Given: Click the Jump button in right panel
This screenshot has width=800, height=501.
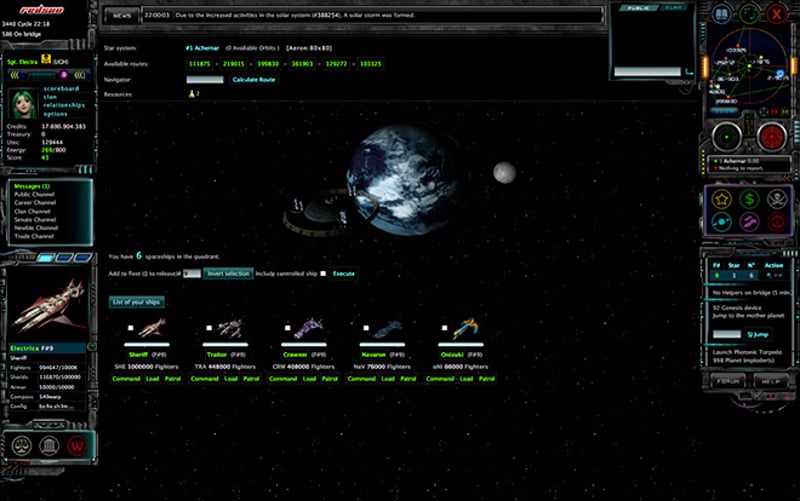Looking at the screenshot, I should [758, 335].
